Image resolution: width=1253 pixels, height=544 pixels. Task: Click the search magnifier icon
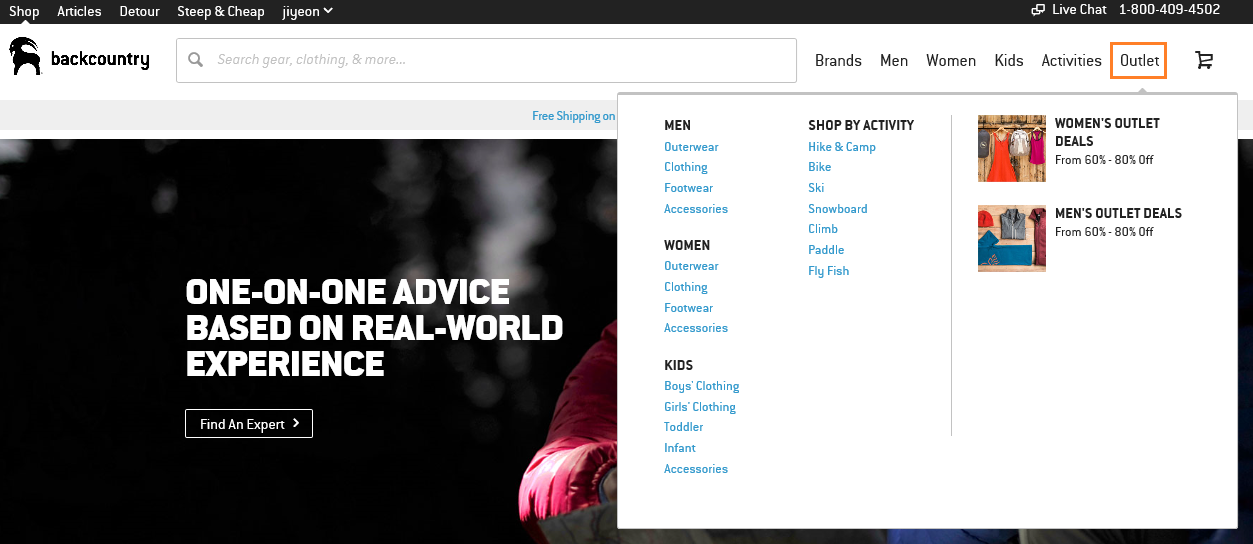(196, 60)
